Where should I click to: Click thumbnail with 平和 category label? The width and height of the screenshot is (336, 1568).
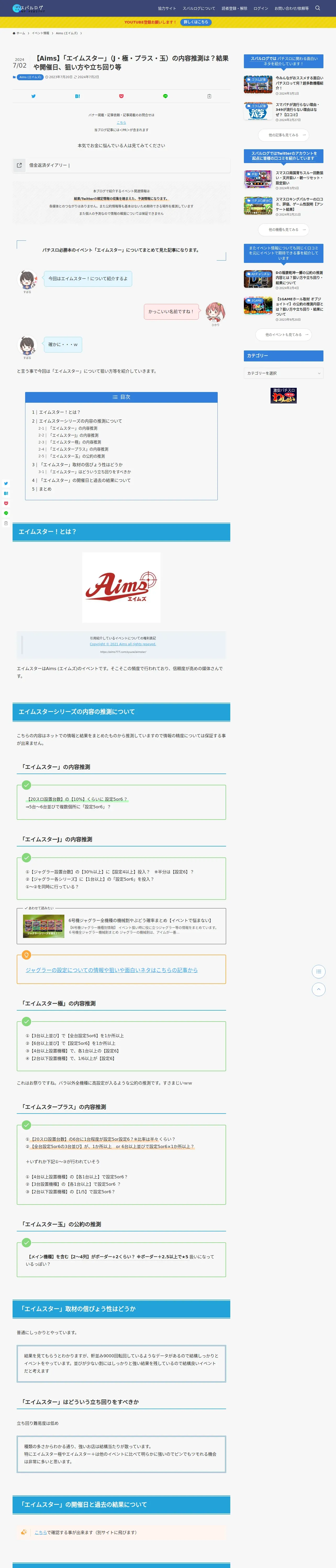pyautogui.click(x=258, y=179)
